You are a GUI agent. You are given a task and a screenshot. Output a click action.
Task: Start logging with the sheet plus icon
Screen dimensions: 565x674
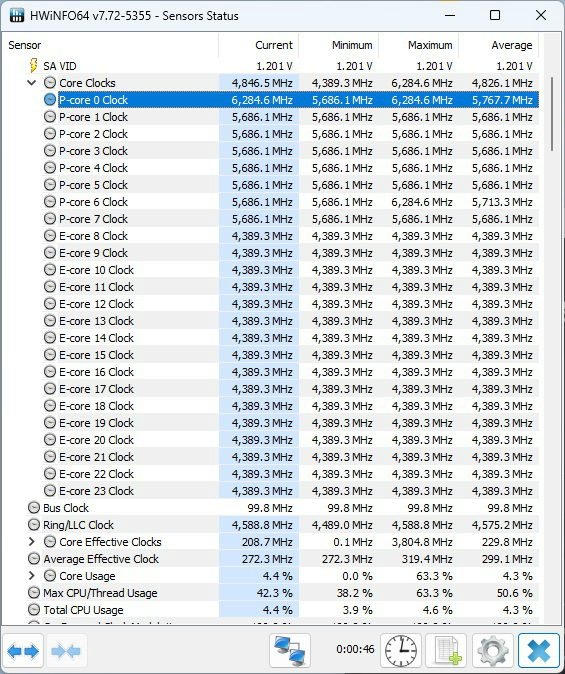(447, 651)
